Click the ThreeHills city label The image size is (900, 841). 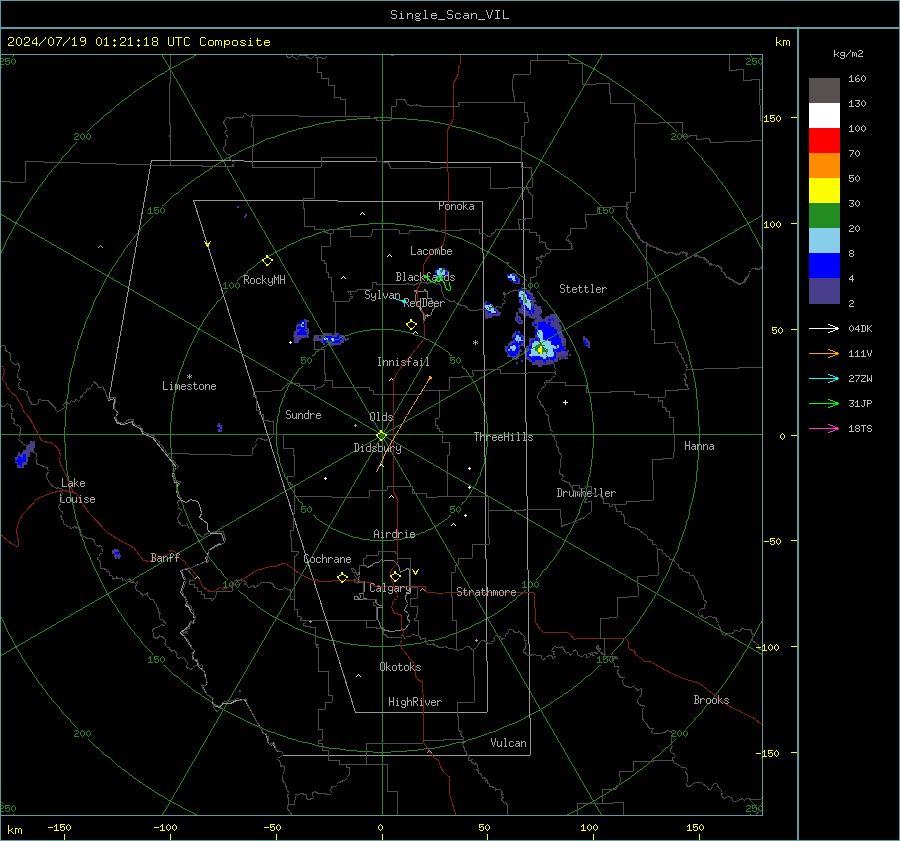503,437
